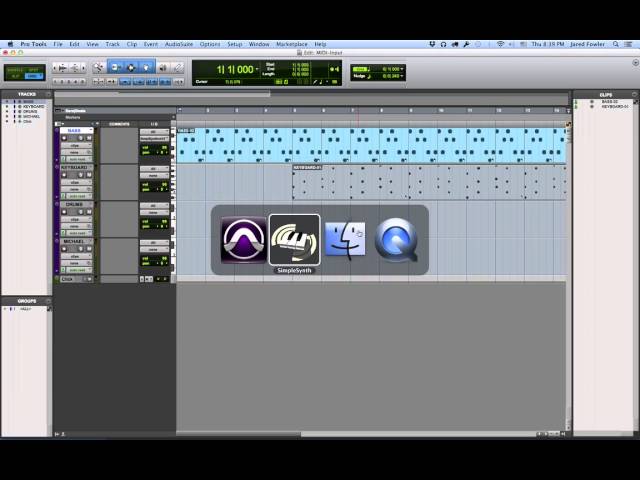Open the Clips list panel menu

pos(634,94)
